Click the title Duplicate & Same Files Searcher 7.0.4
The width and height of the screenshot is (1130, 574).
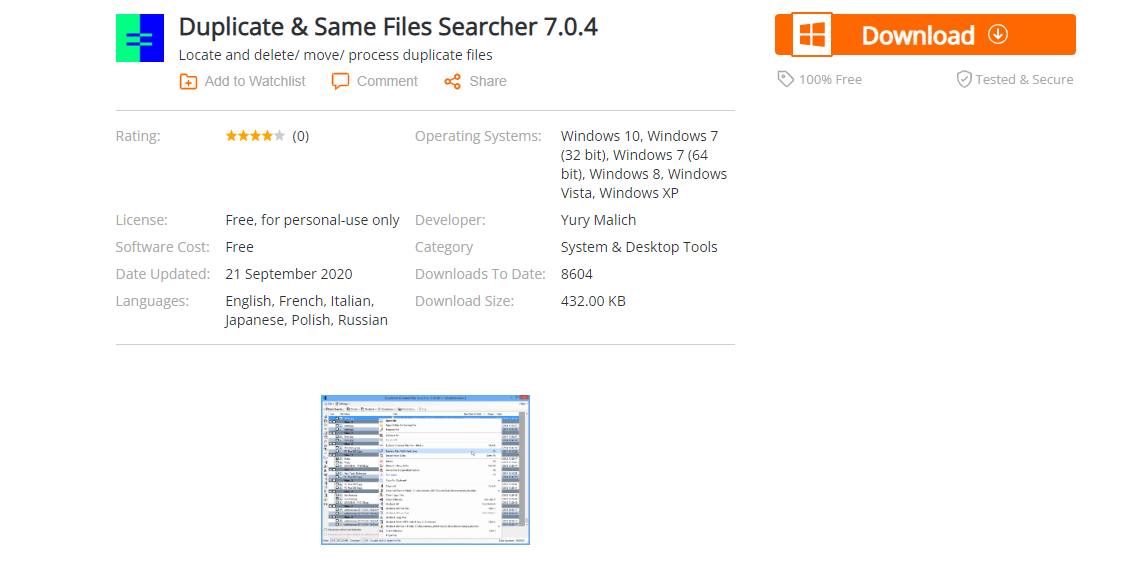tap(388, 27)
